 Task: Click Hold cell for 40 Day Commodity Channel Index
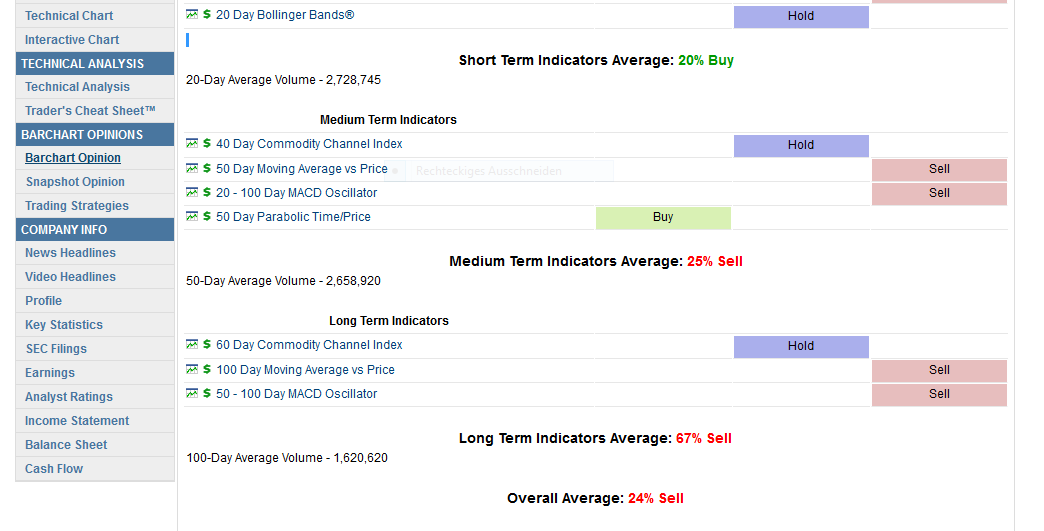(801, 145)
